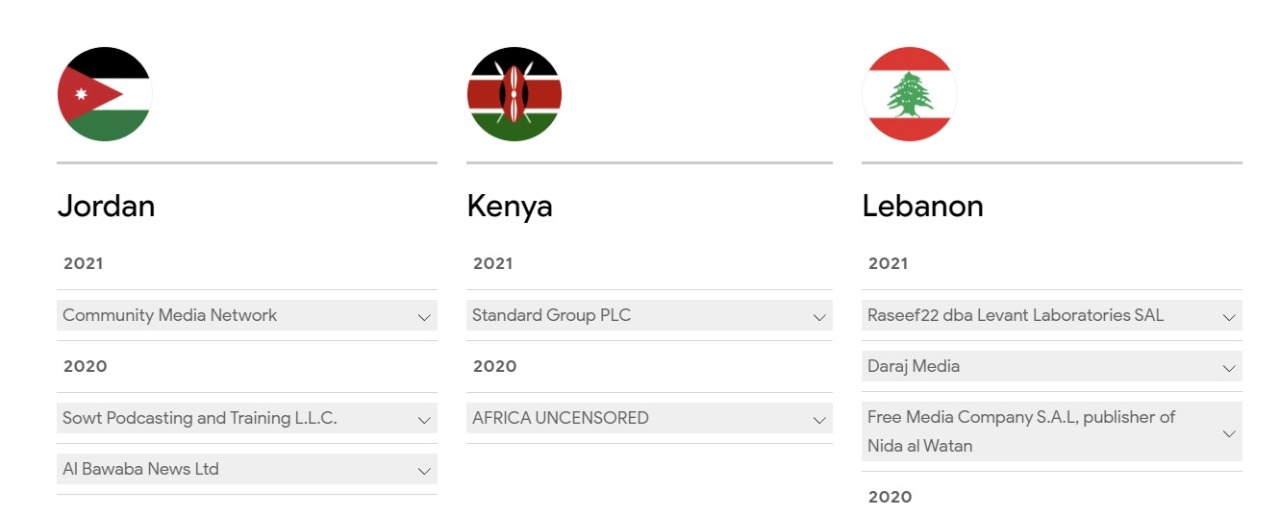
Task: Expand Sowt Podcasting and Training chevron
Action: coord(424,420)
